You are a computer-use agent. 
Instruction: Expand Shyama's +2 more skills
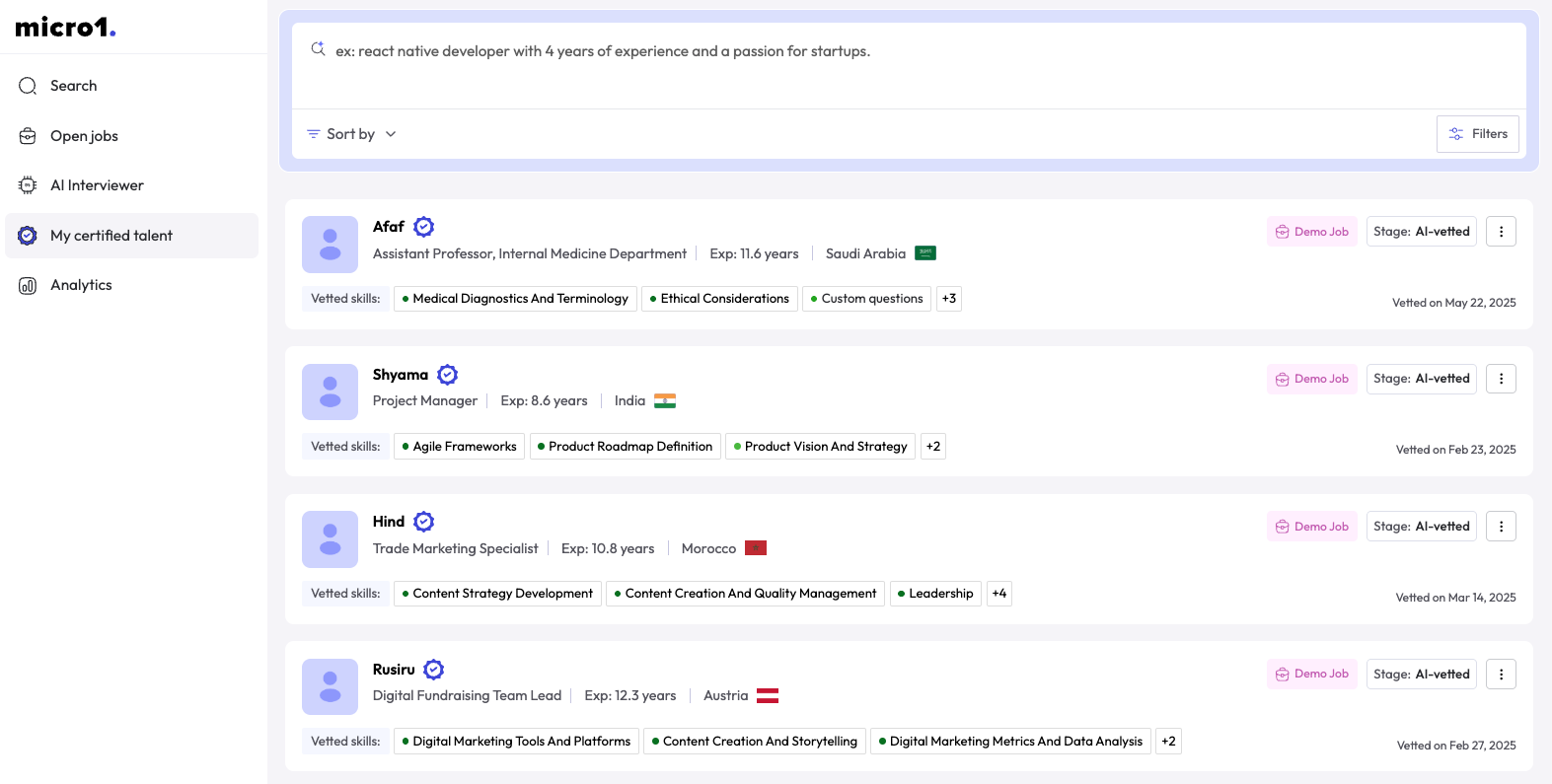(x=933, y=447)
